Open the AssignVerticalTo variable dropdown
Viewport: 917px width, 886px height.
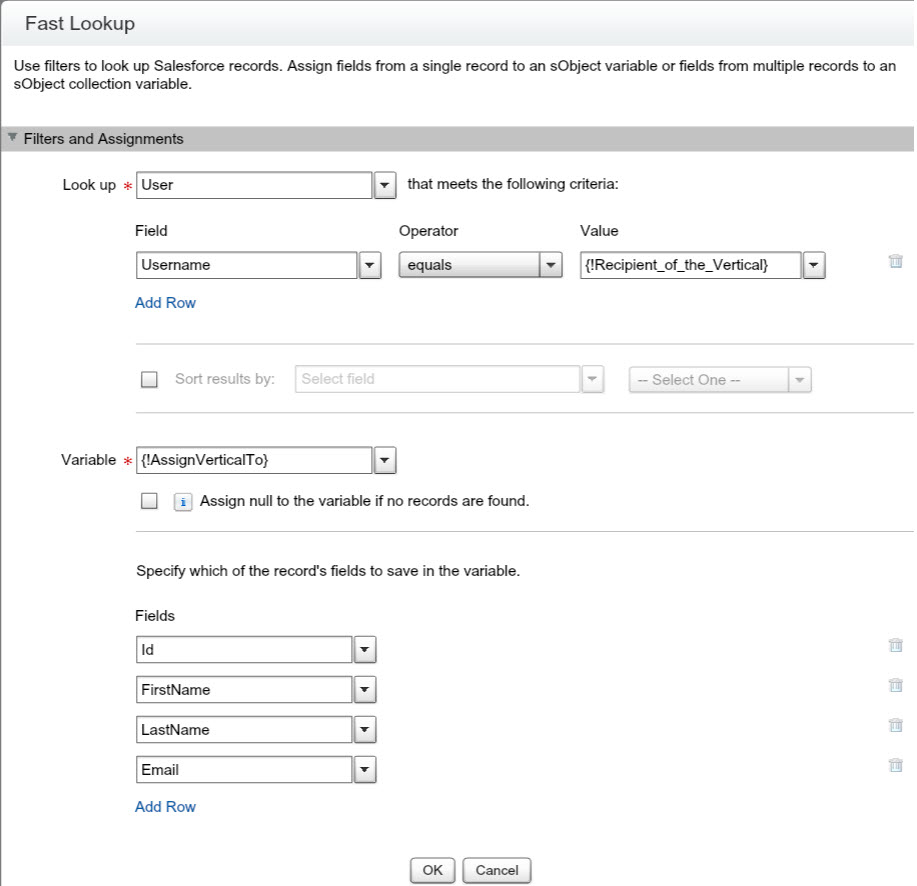point(385,460)
